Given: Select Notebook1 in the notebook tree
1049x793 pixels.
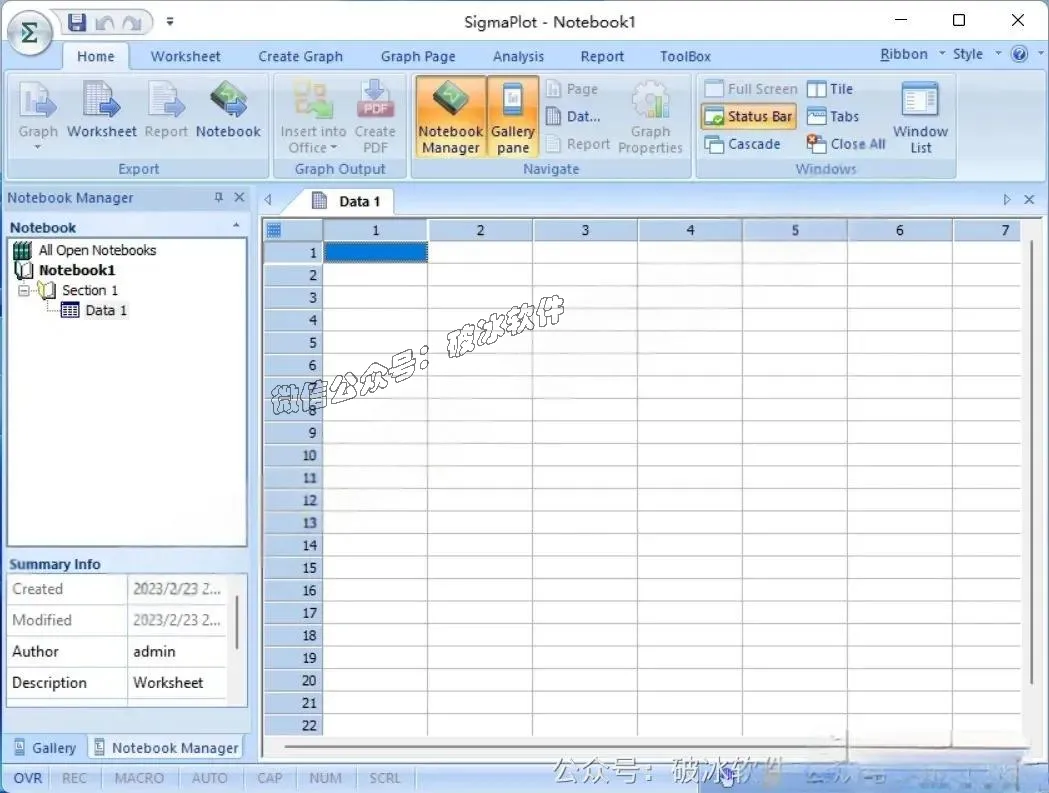Looking at the screenshot, I should pos(65,270).
